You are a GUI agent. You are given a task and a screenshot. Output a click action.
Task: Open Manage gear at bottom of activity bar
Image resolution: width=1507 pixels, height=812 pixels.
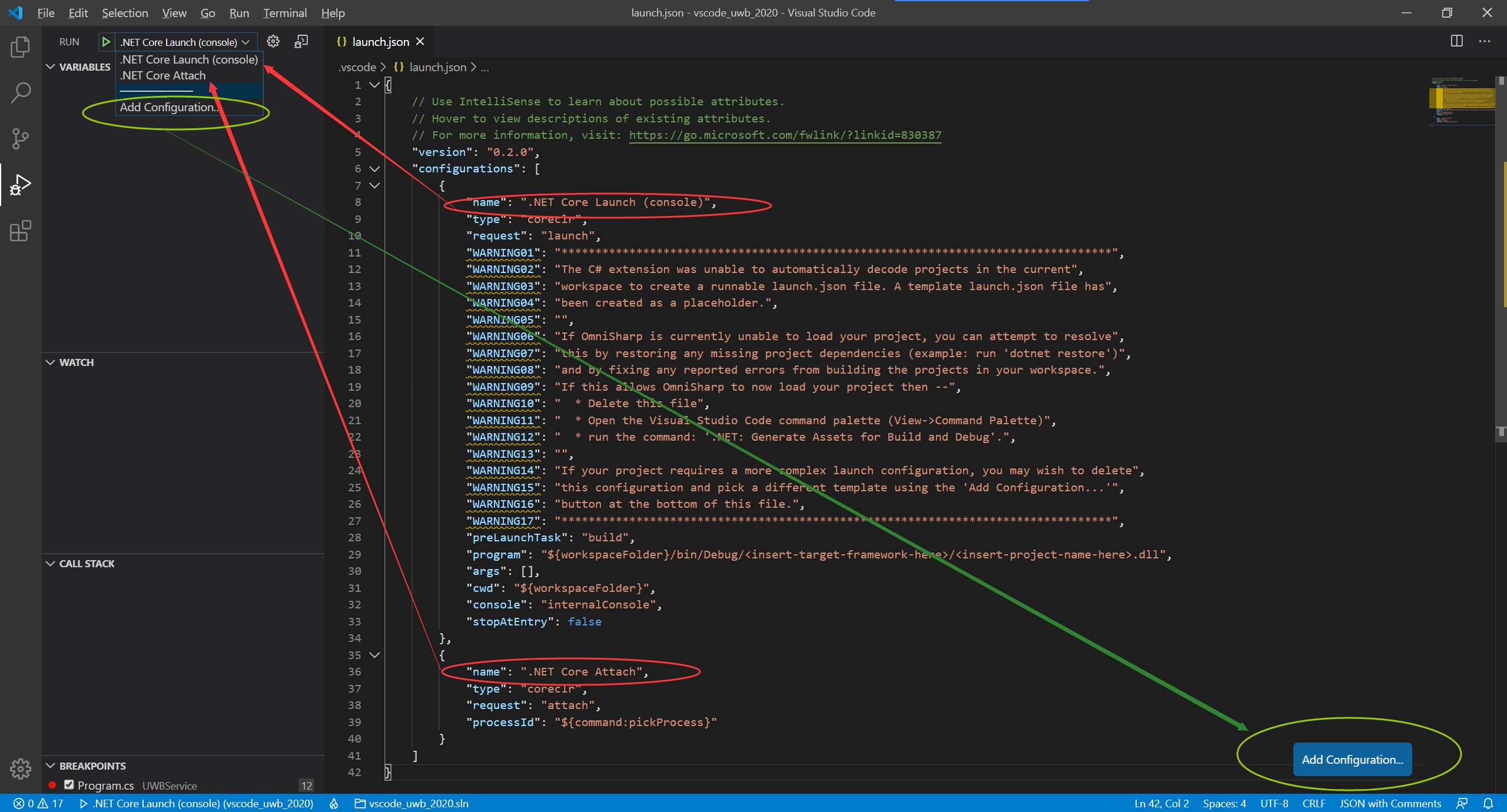21,768
